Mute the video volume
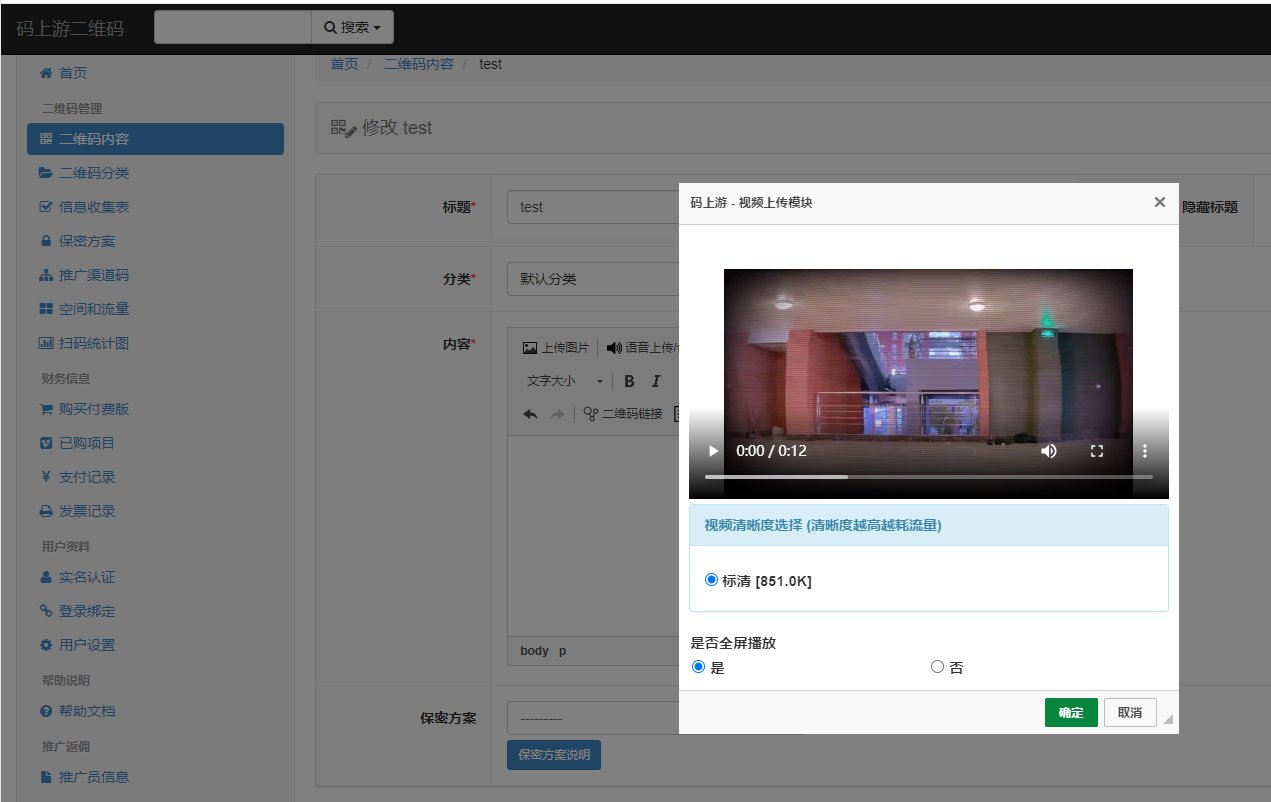 [x=1048, y=451]
